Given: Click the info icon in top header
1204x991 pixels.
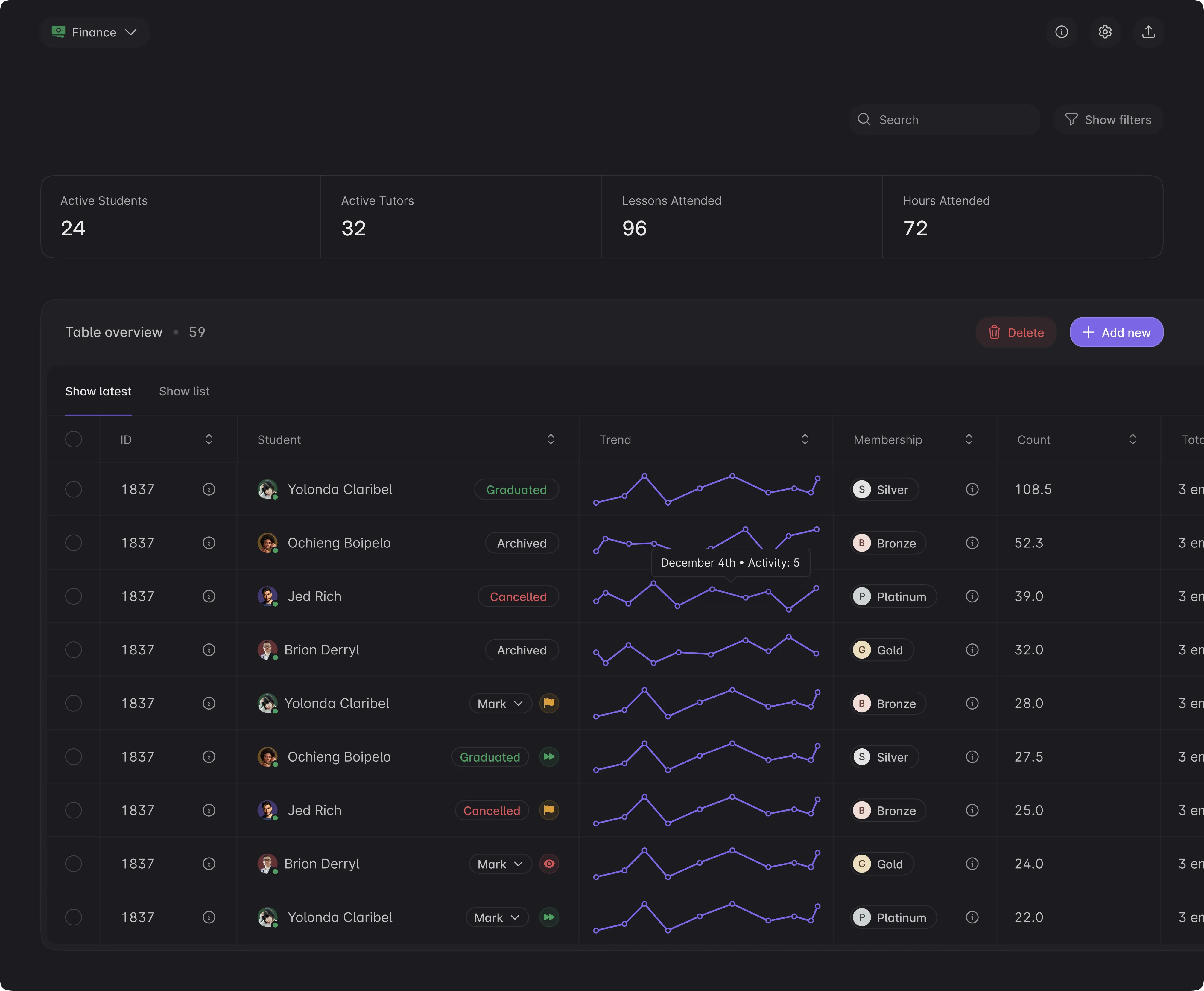Looking at the screenshot, I should (1061, 32).
